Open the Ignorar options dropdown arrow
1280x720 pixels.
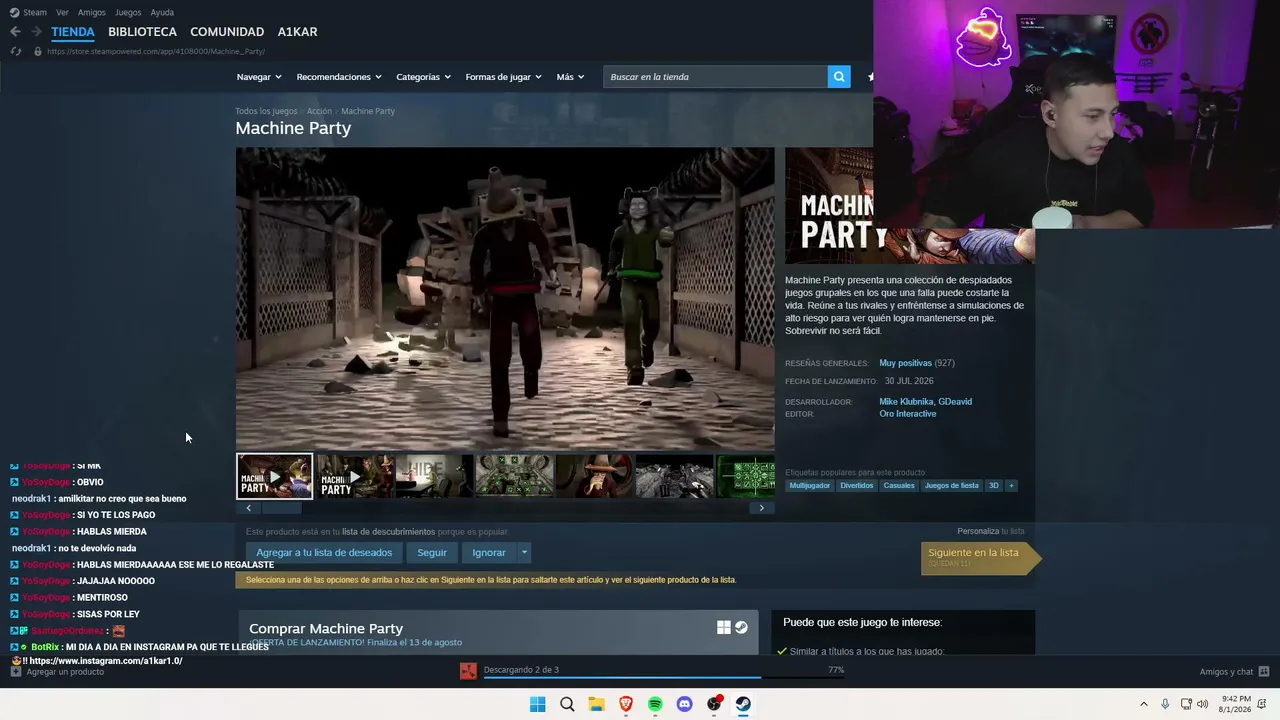(523, 552)
